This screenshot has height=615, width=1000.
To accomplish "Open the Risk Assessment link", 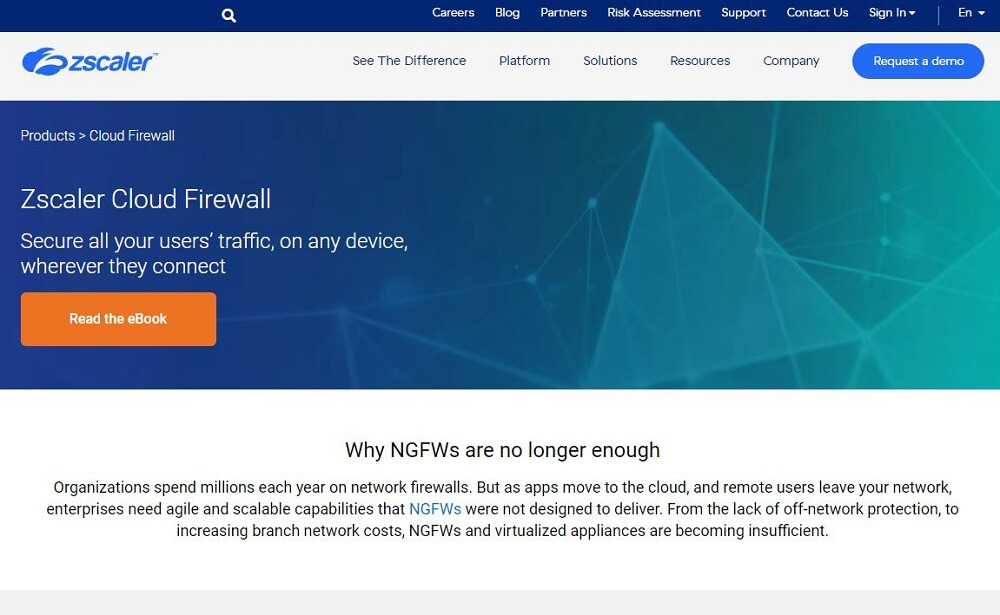I will pyautogui.click(x=654, y=13).
